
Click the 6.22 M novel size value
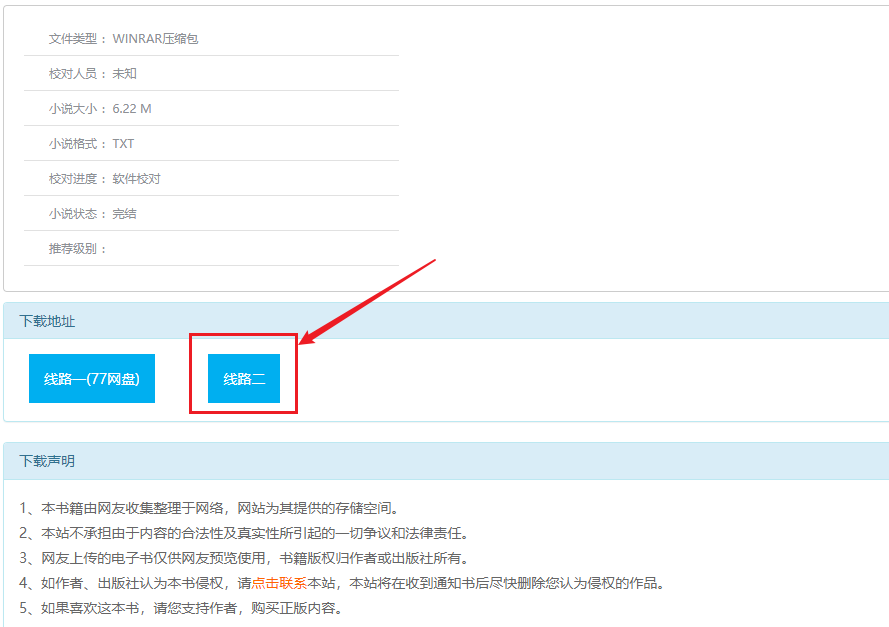[x=132, y=109]
